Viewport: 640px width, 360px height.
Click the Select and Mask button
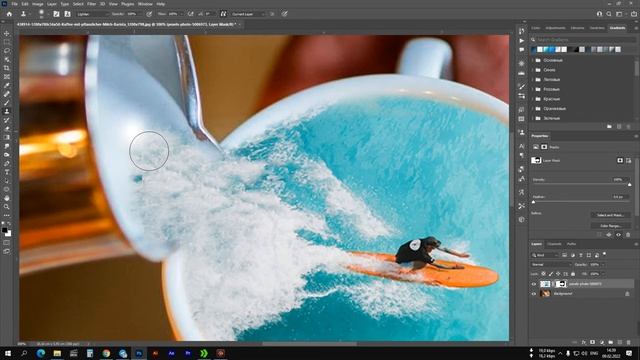pyautogui.click(x=611, y=215)
